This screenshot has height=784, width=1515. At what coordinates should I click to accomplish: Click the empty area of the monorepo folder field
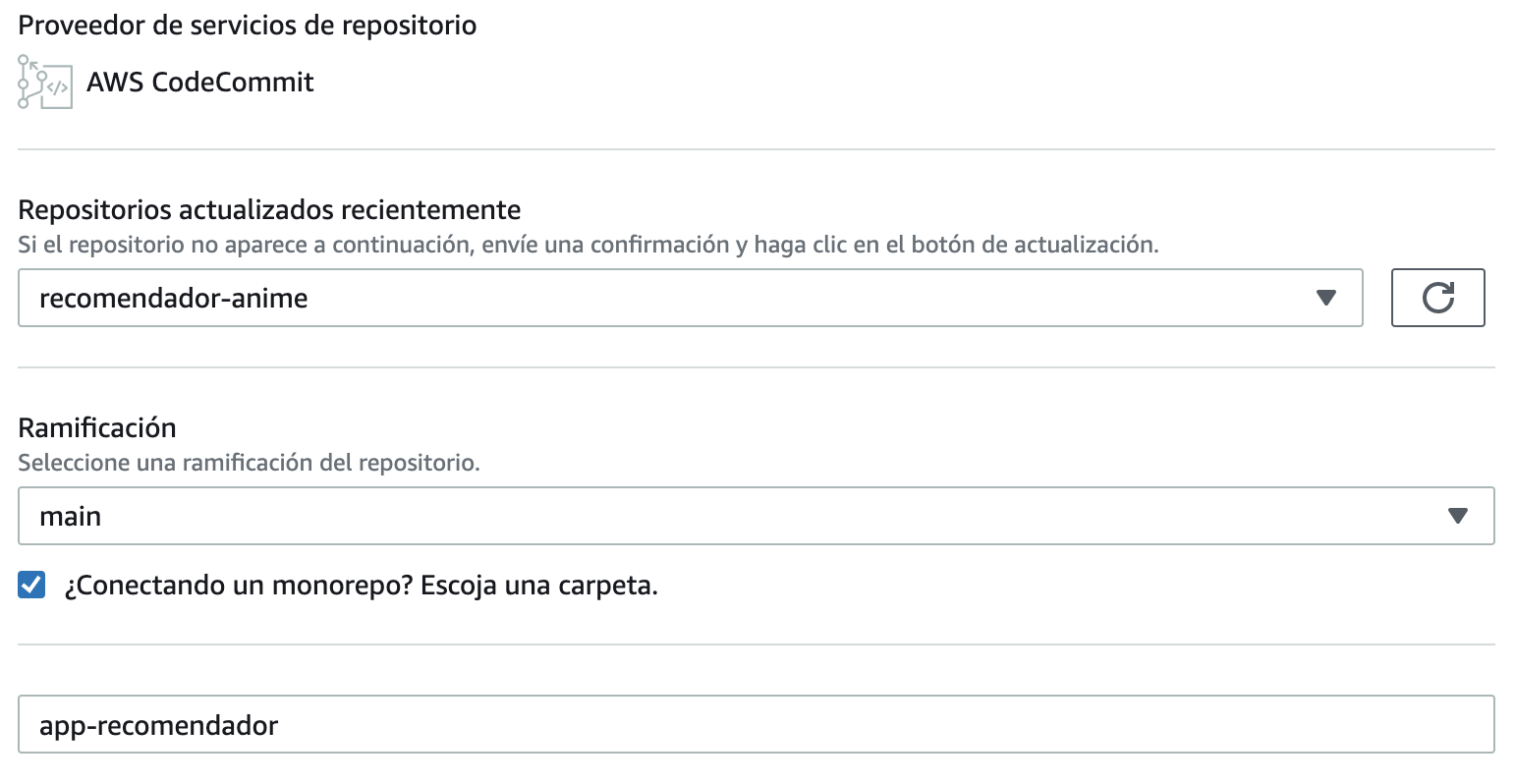[884, 725]
